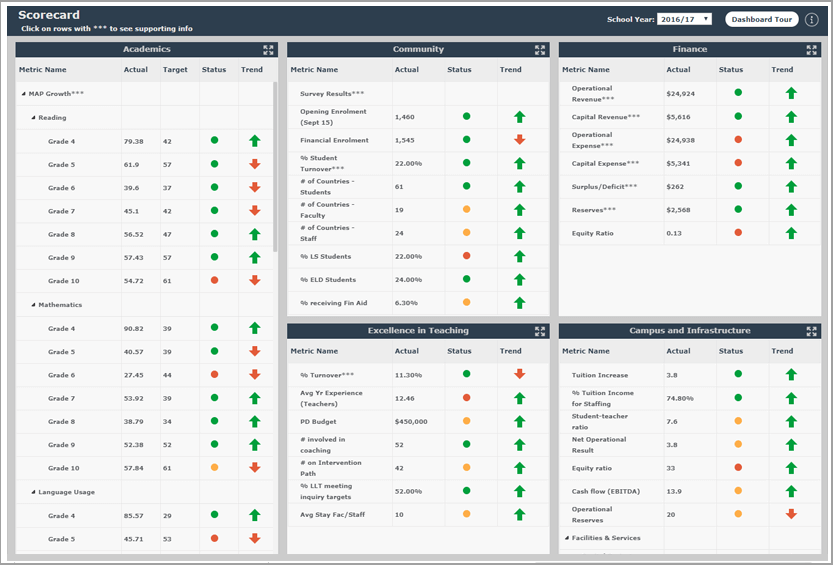This screenshot has height=565, width=833.
Task: Select the Student-teacher ratio row
Action: coord(690,422)
